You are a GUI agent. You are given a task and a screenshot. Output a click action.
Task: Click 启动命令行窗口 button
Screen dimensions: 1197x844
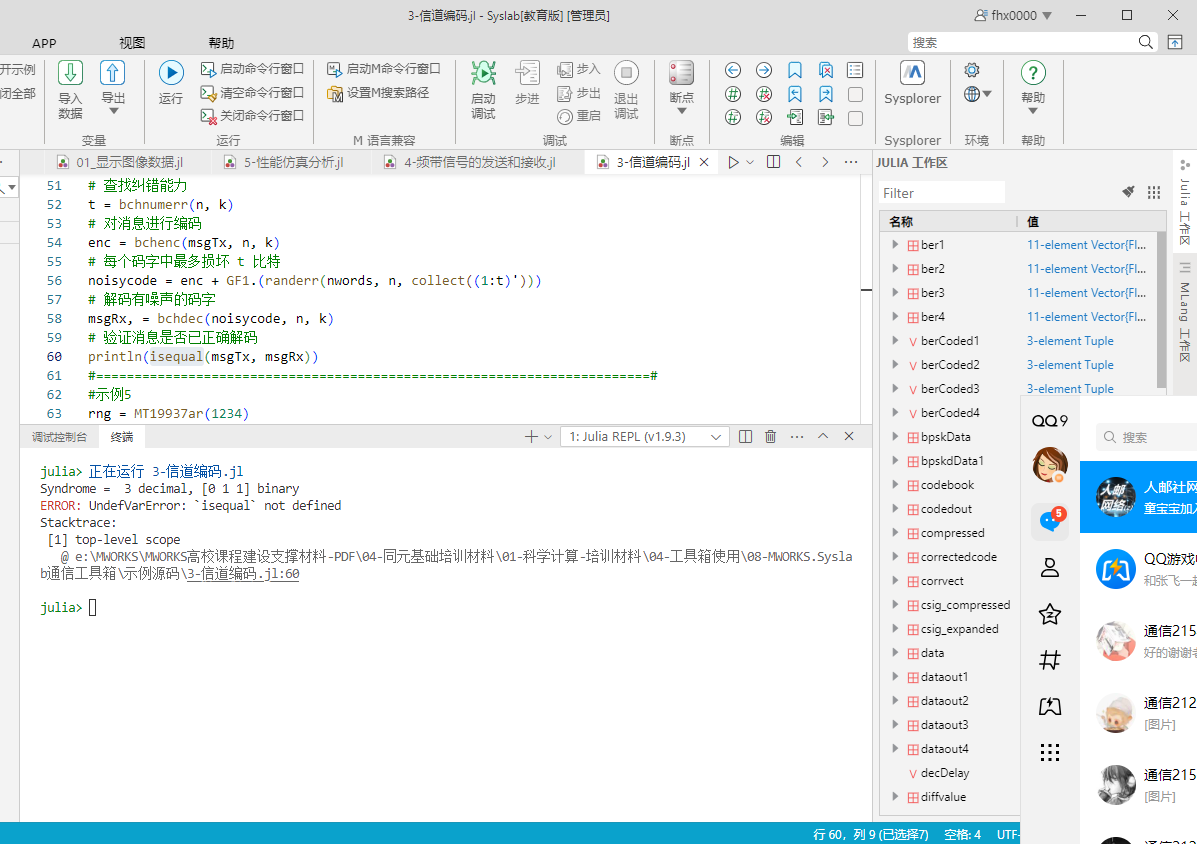253,69
